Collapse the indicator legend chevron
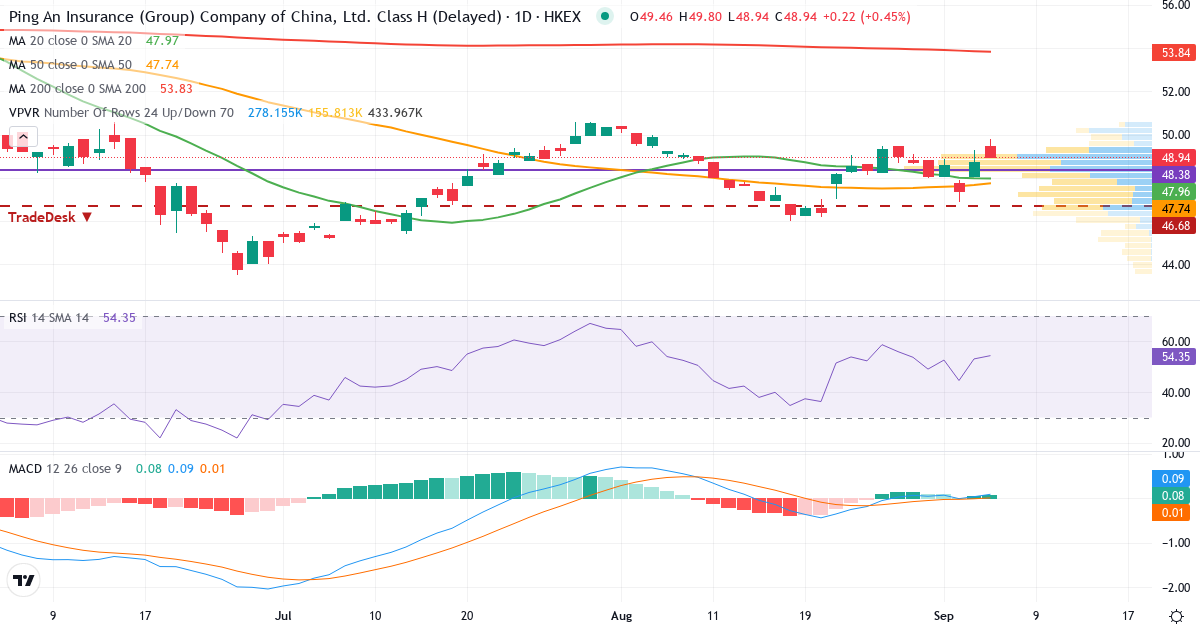 coord(24,138)
